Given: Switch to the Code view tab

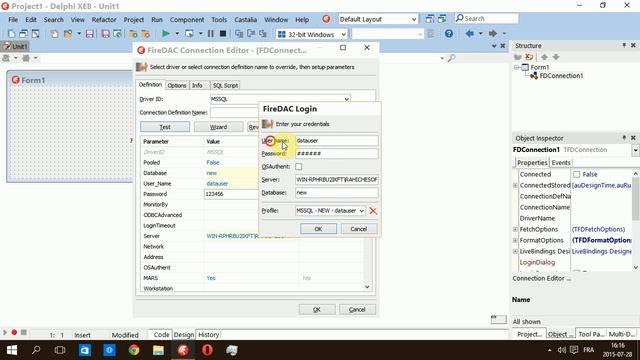Looking at the screenshot, I should 161,335.
